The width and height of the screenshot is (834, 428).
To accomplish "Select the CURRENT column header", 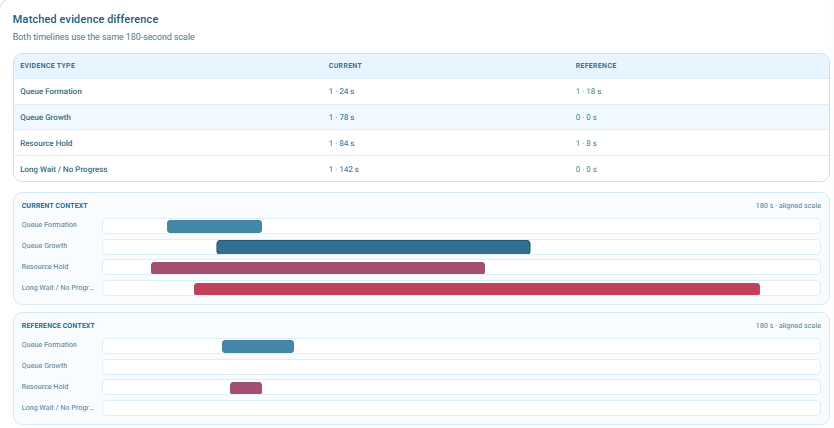I will point(345,66).
